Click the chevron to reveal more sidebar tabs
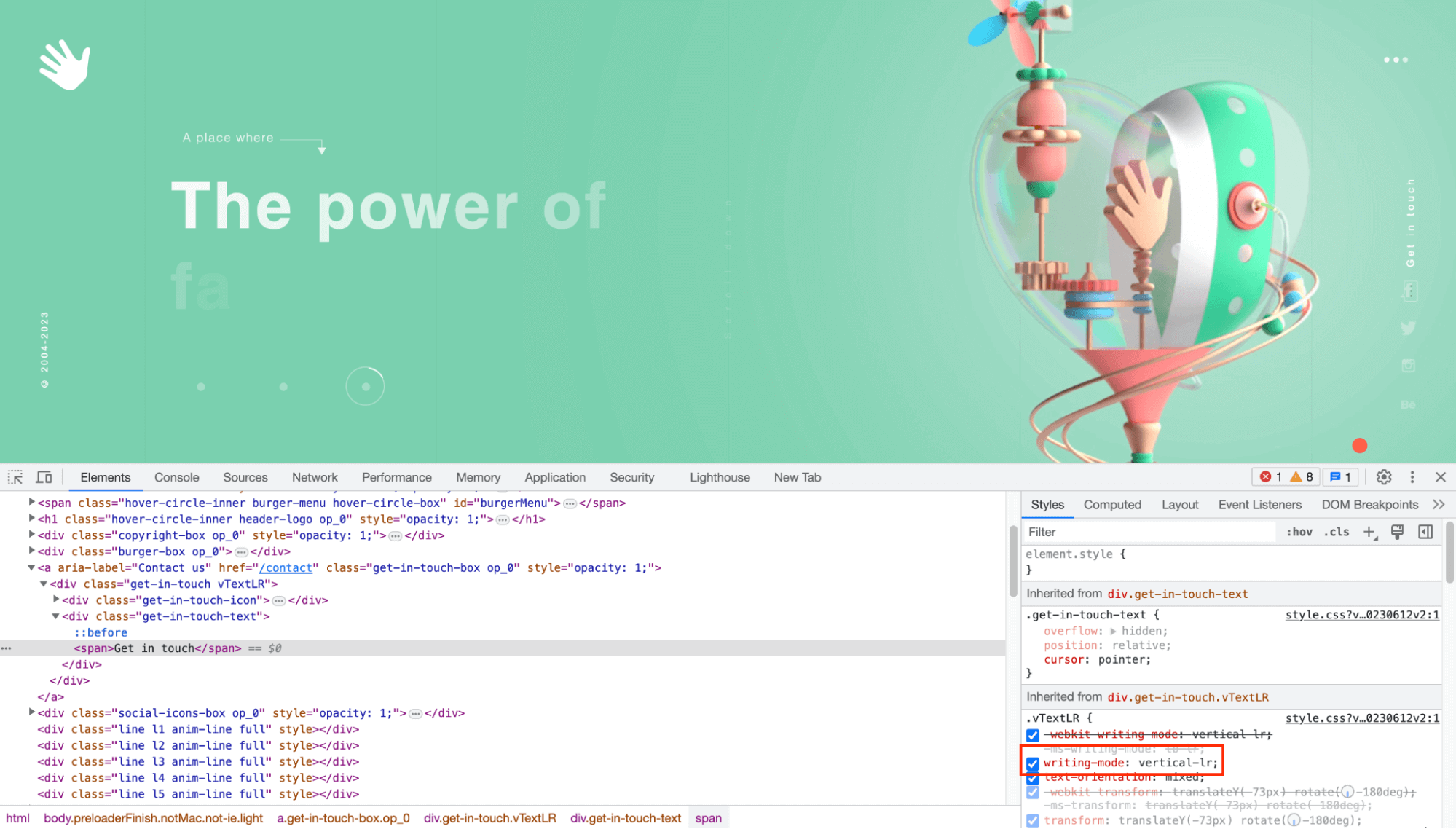The image size is (1456, 829). [x=1439, y=504]
